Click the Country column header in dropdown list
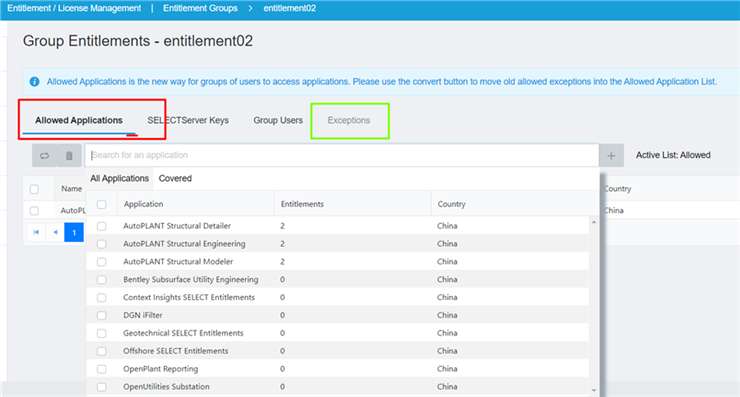The height and width of the screenshot is (397, 740). click(451, 204)
